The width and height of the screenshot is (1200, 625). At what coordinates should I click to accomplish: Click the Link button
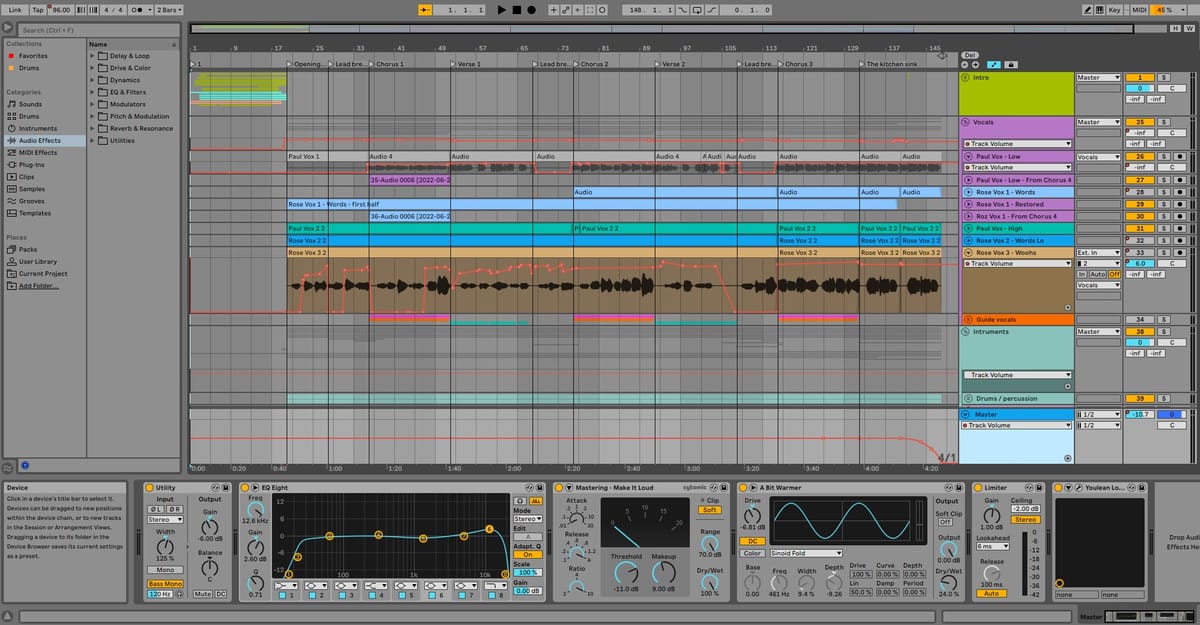15,9
